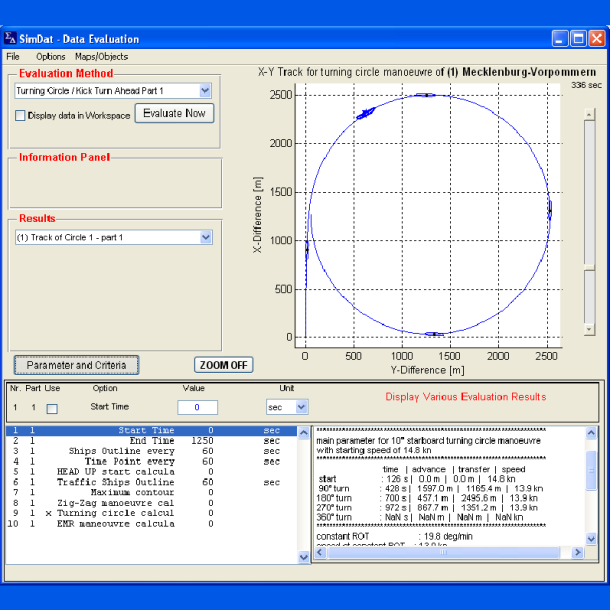The image size is (610, 610).
Task: Maximize the SimDat window
Action: point(577,38)
